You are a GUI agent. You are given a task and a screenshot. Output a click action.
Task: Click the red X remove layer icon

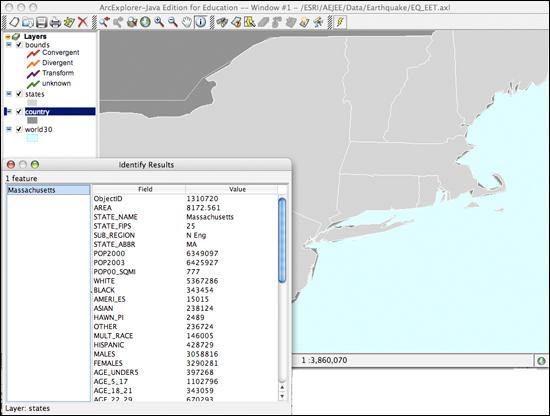(82, 22)
